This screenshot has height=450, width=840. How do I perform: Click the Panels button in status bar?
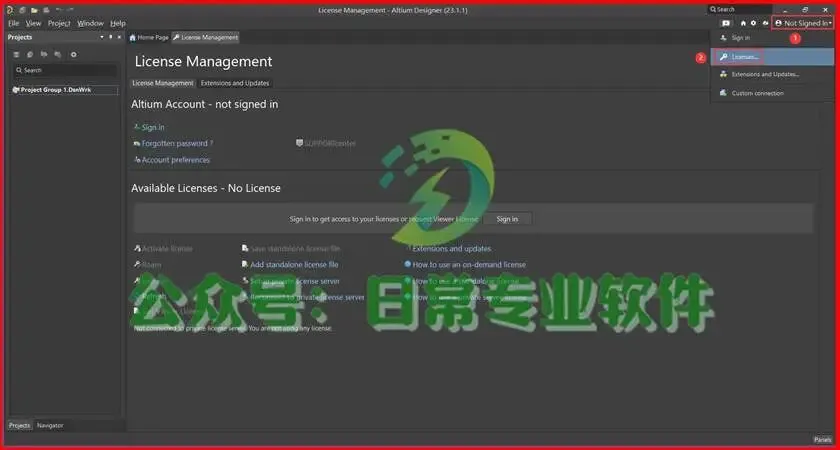point(822,439)
